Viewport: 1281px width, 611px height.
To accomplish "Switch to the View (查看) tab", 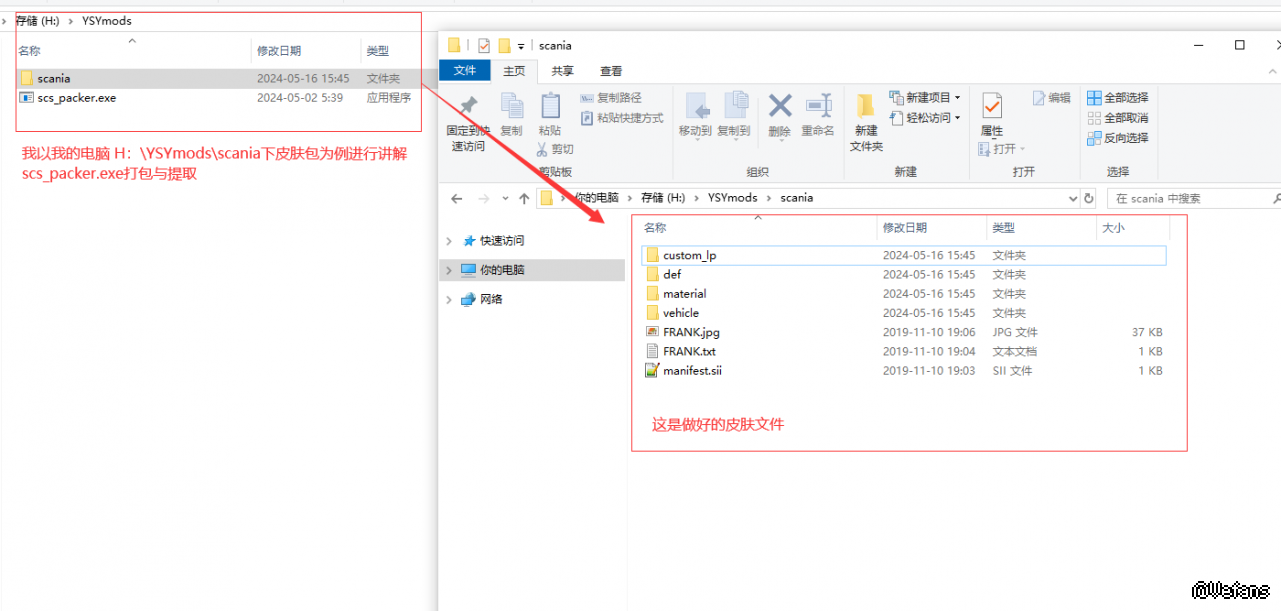I will [611, 71].
